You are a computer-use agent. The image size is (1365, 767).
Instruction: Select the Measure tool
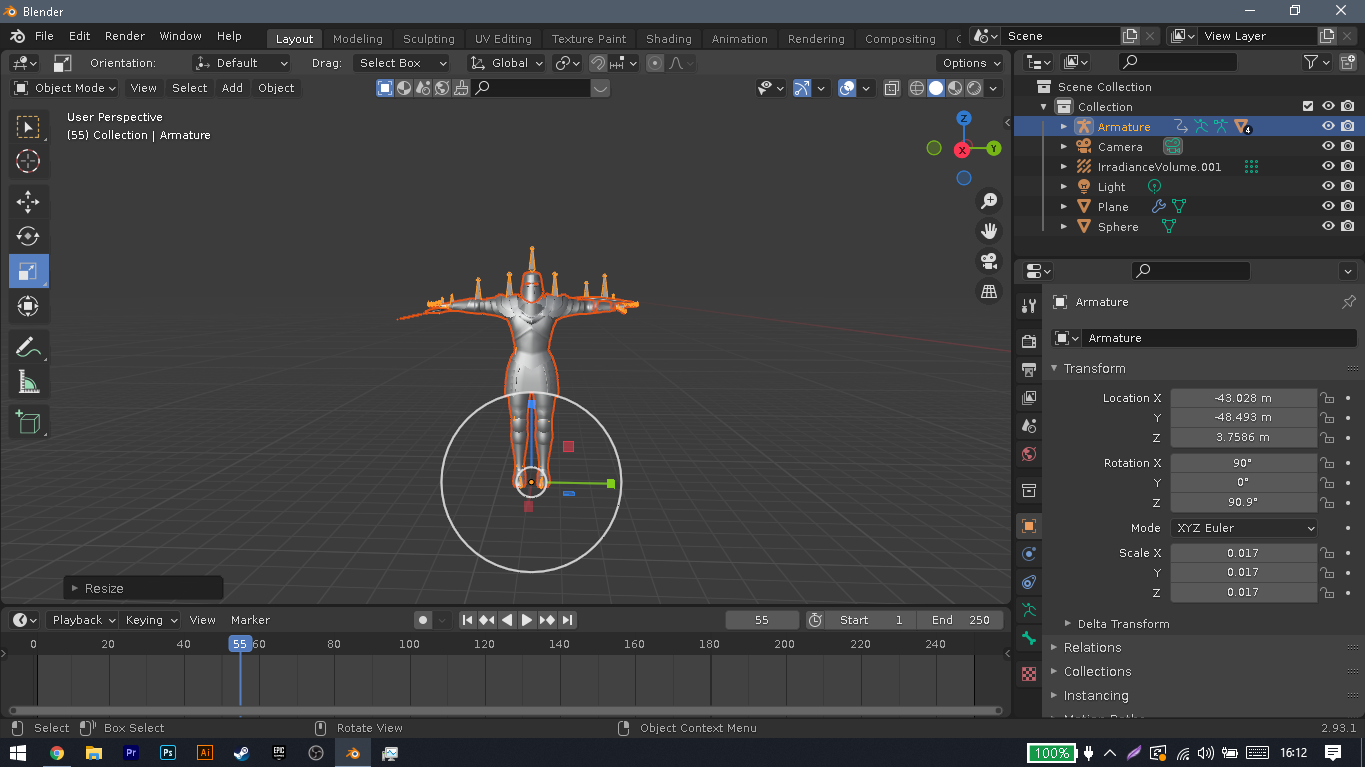pyautogui.click(x=28, y=382)
